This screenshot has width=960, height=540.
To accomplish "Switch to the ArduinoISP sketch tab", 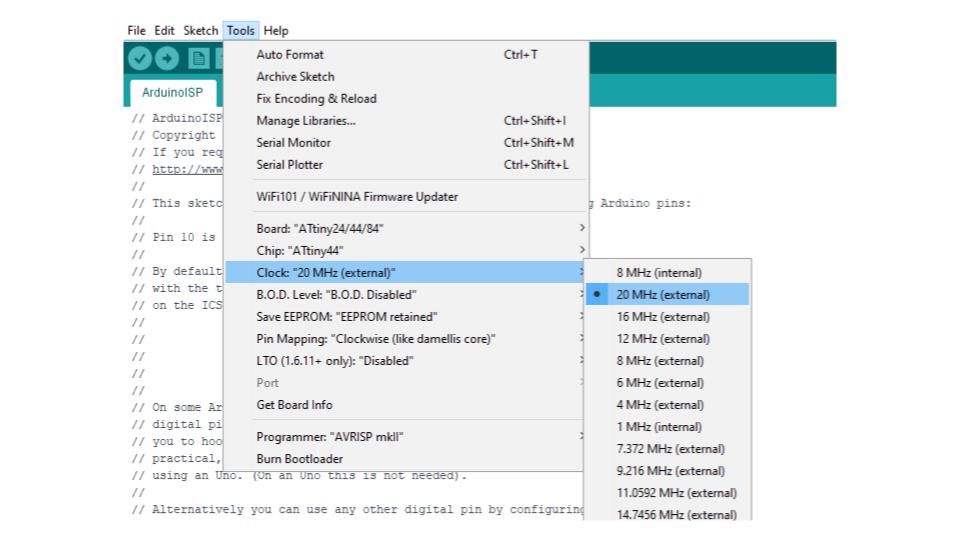I will click(x=172, y=92).
